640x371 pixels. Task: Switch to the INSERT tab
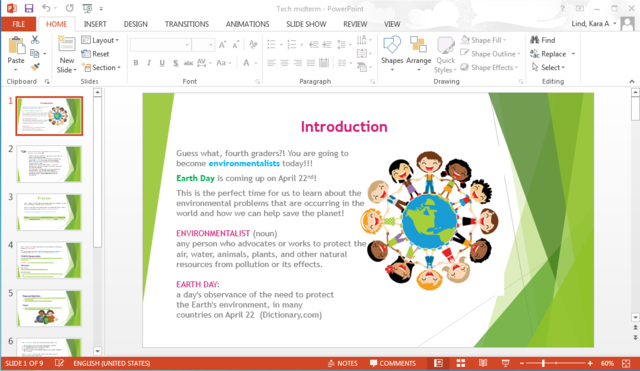95,24
